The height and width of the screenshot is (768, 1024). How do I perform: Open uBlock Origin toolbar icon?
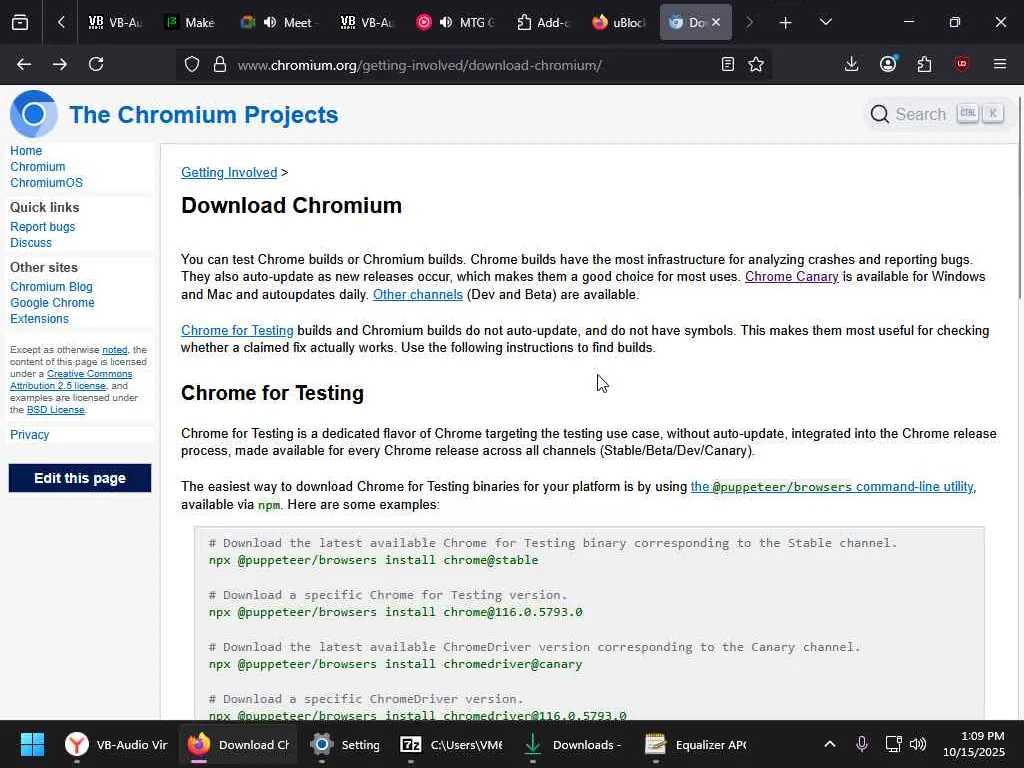coord(961,64)
